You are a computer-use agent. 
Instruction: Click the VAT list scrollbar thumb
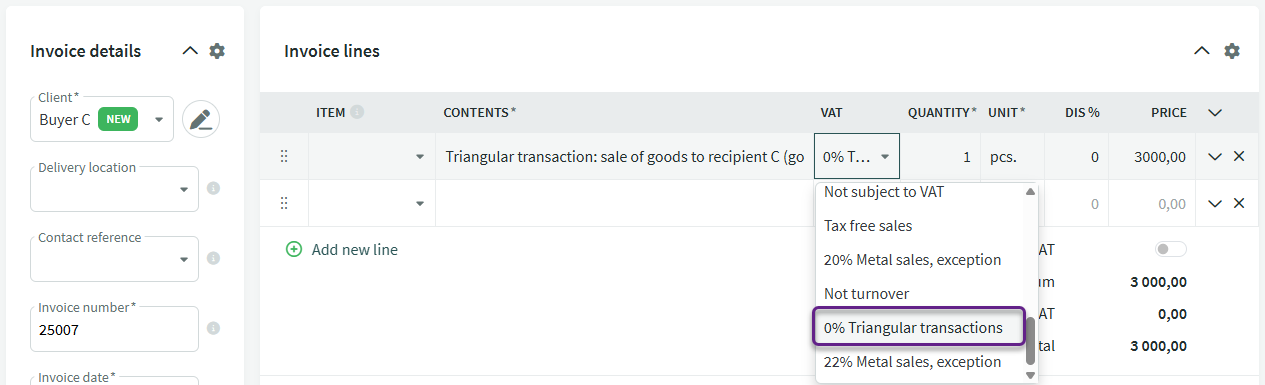(x=1031, y=341)
